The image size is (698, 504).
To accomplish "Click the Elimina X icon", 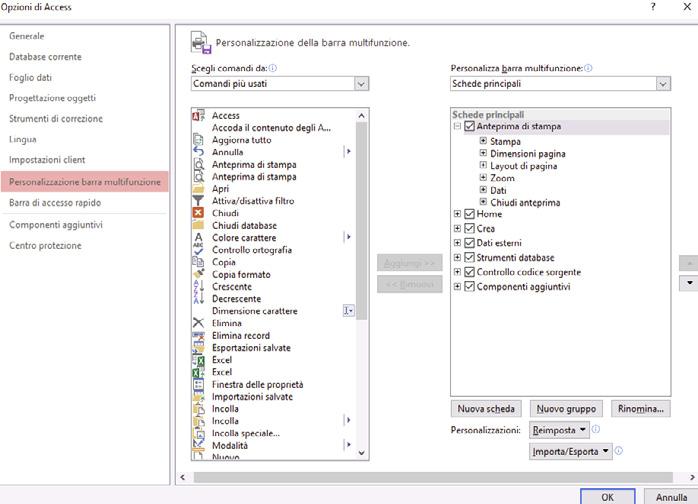I will click(198, 323).
